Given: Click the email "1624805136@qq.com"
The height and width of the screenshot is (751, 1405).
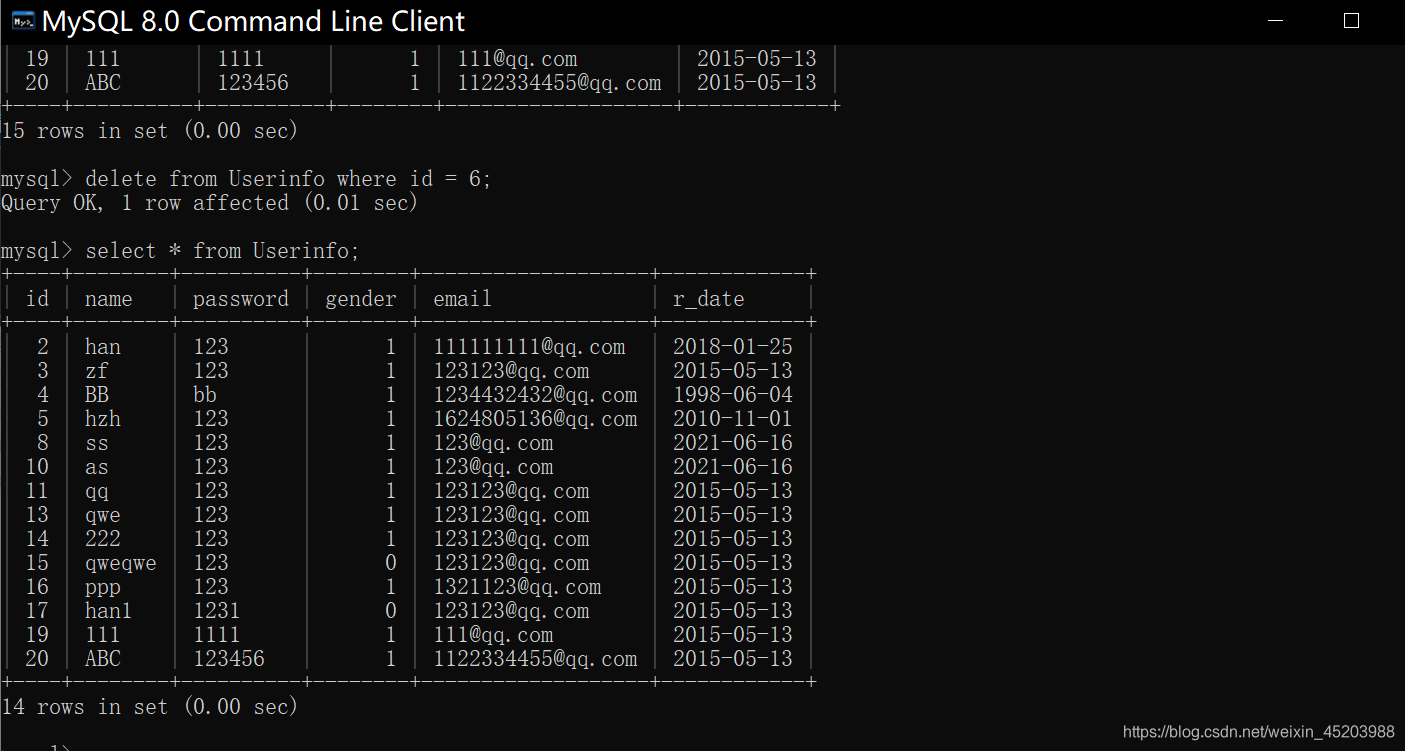Looking at the screenshot, I should click(x=535, y=419).
